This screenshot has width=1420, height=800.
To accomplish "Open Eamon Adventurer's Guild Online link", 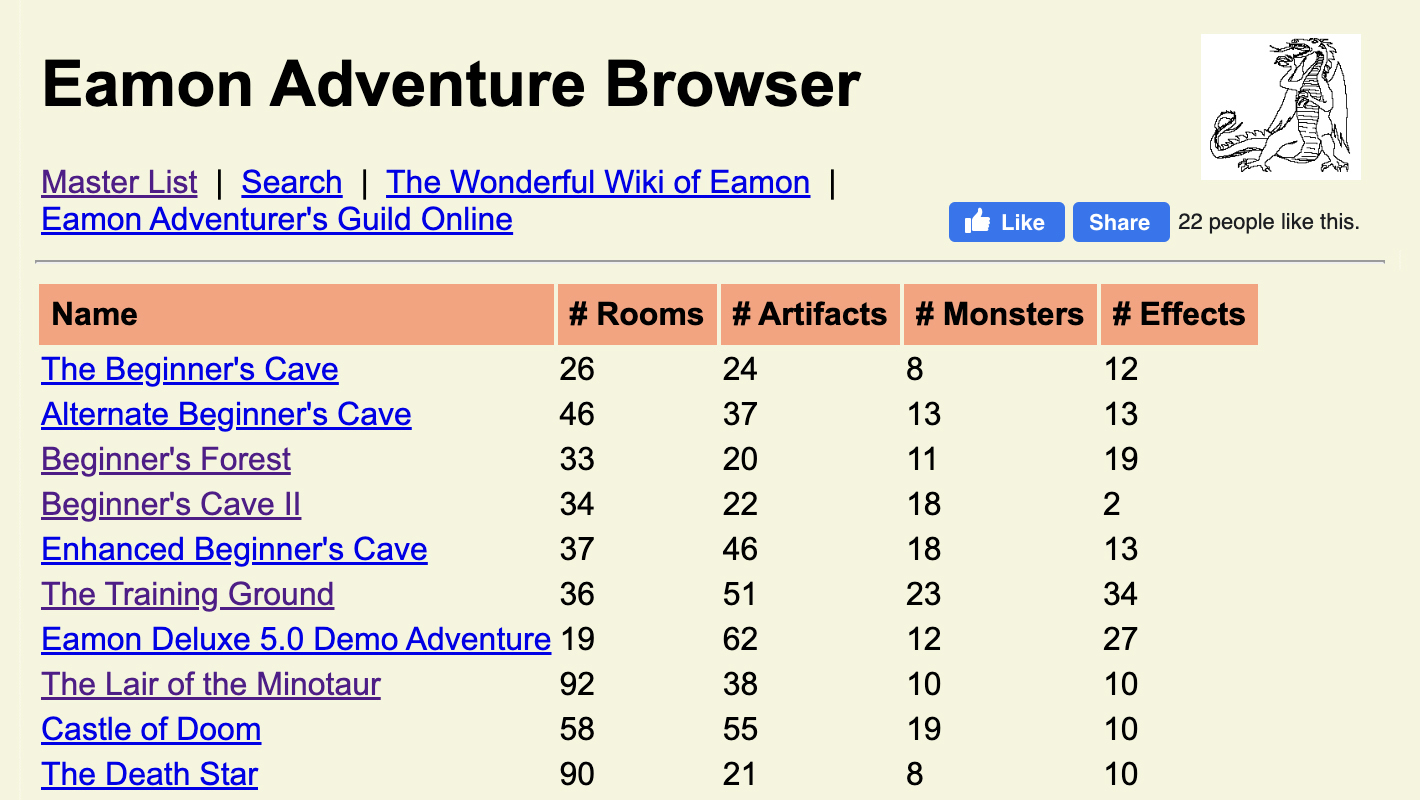I will pos(277,219).
